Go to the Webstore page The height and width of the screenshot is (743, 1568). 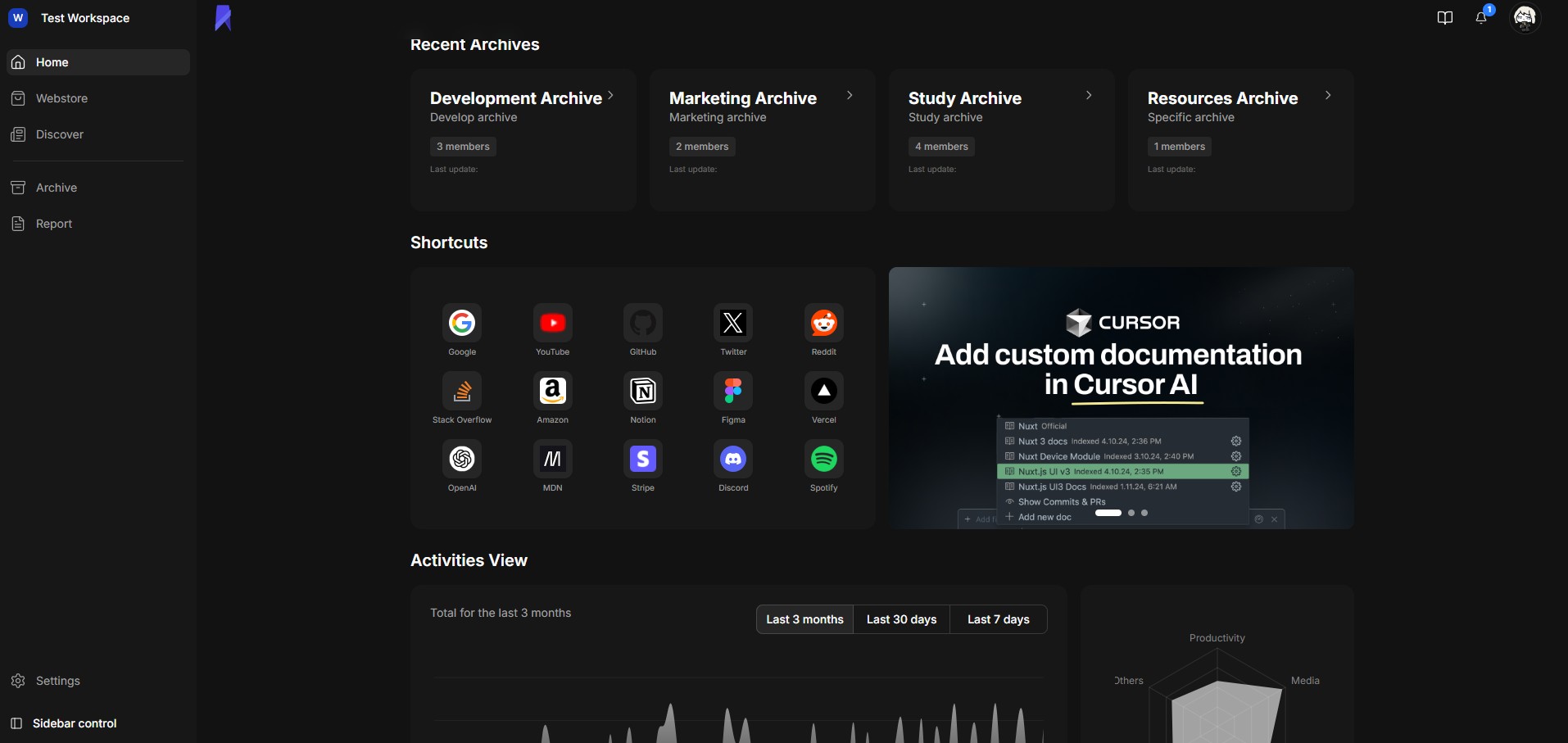point(61,98)
